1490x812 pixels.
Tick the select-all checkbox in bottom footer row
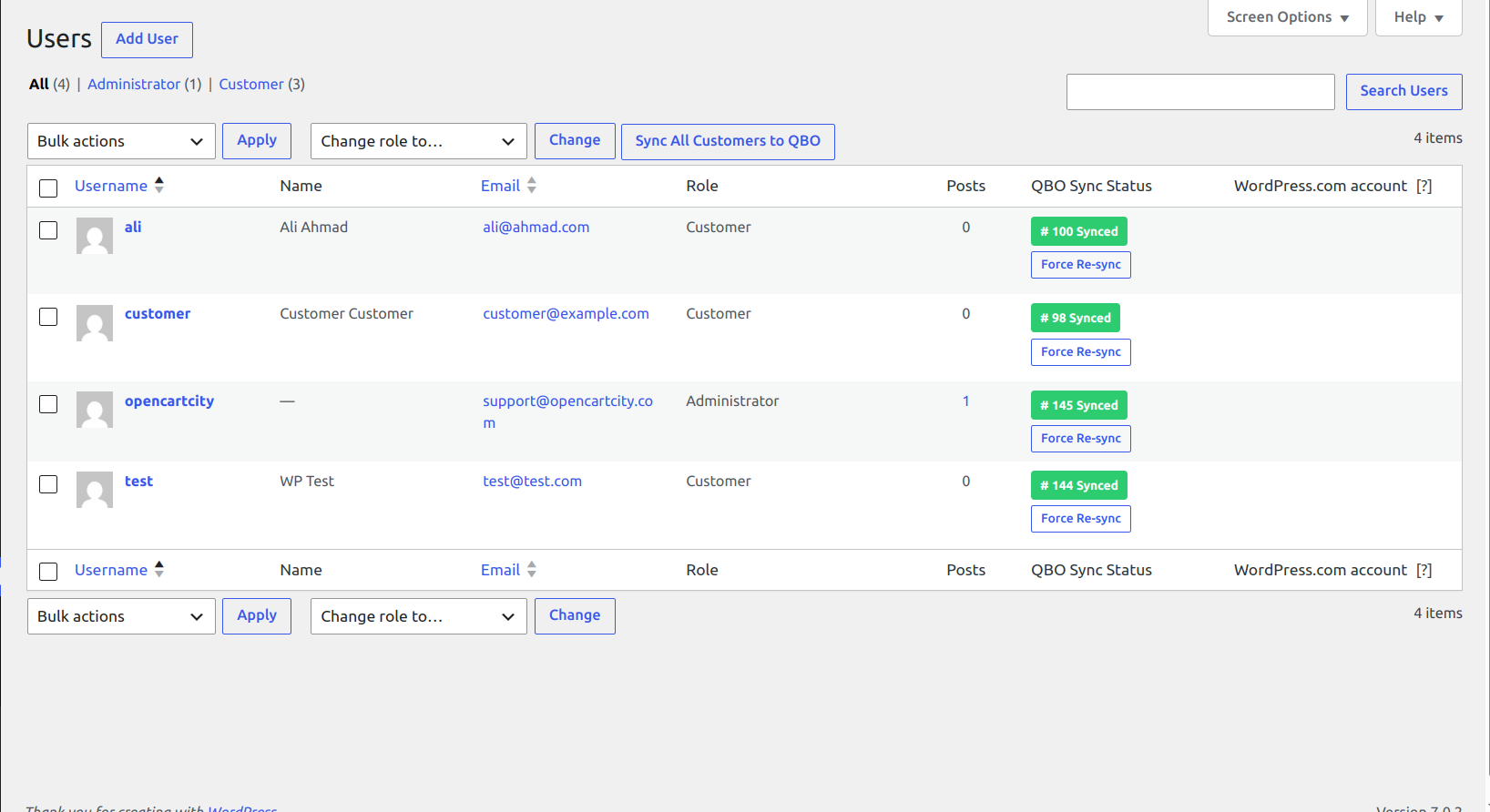point(48,572)
